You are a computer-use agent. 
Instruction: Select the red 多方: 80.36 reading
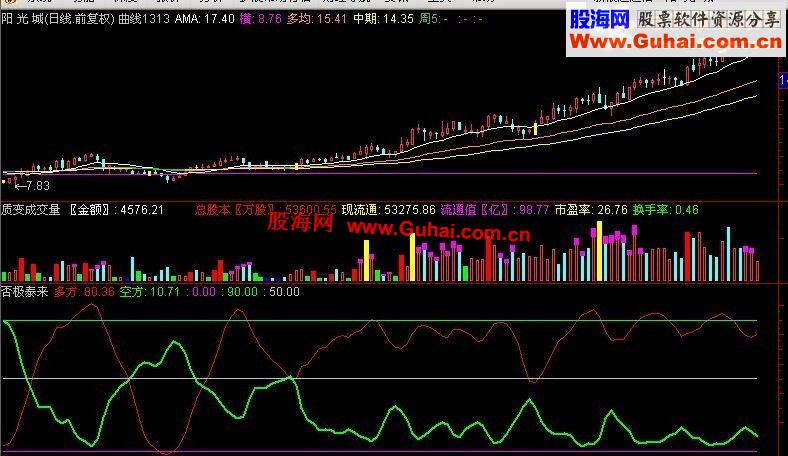pos(84,292)
